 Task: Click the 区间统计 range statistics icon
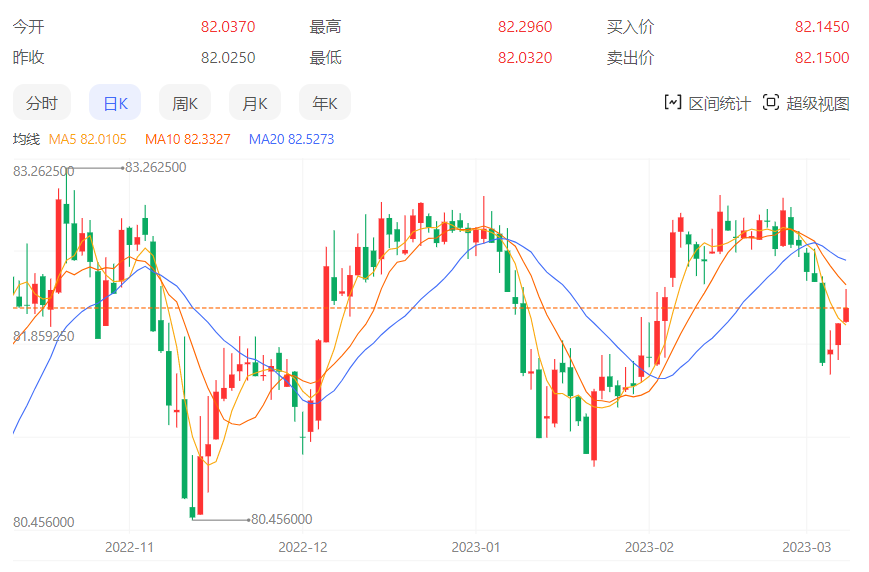pos(673,102)
